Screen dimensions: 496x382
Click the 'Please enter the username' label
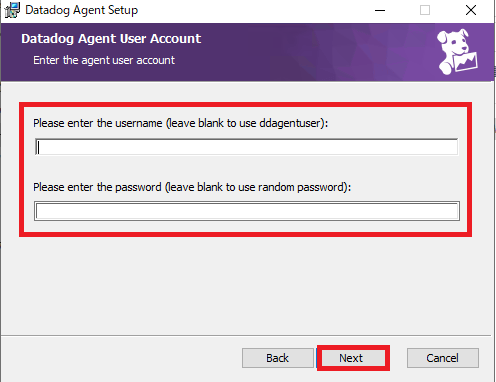98,123
